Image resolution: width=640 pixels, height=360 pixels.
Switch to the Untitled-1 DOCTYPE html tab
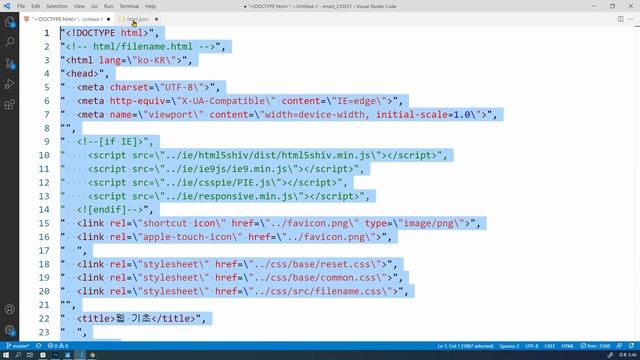click(x=67, y=19)
